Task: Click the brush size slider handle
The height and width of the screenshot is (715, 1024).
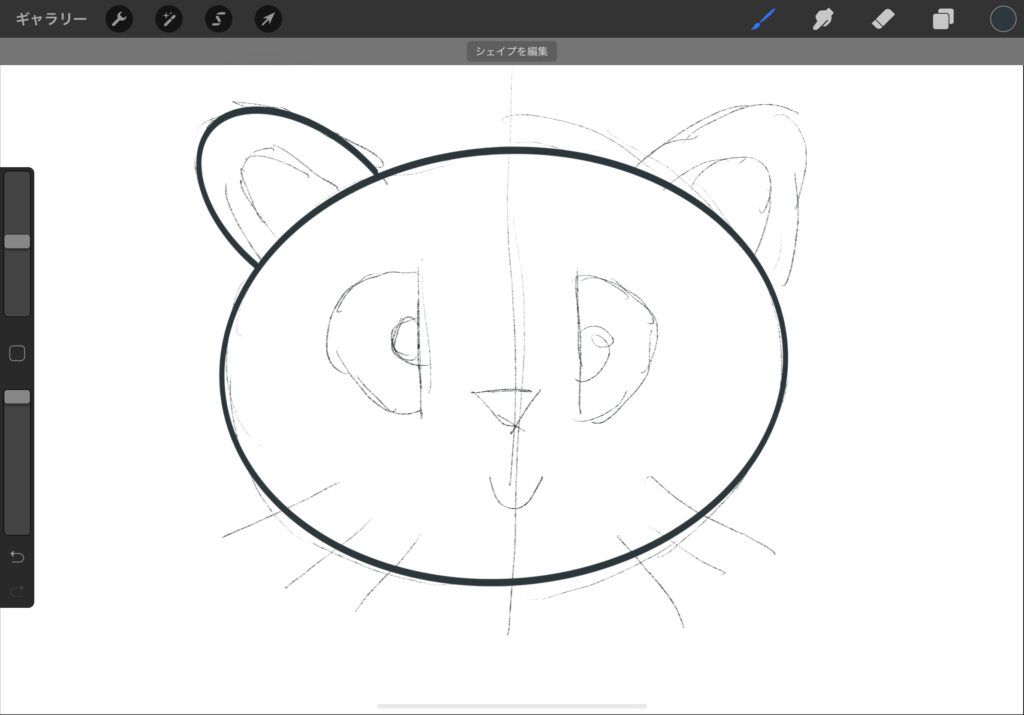Action: [x=17, y=242]
